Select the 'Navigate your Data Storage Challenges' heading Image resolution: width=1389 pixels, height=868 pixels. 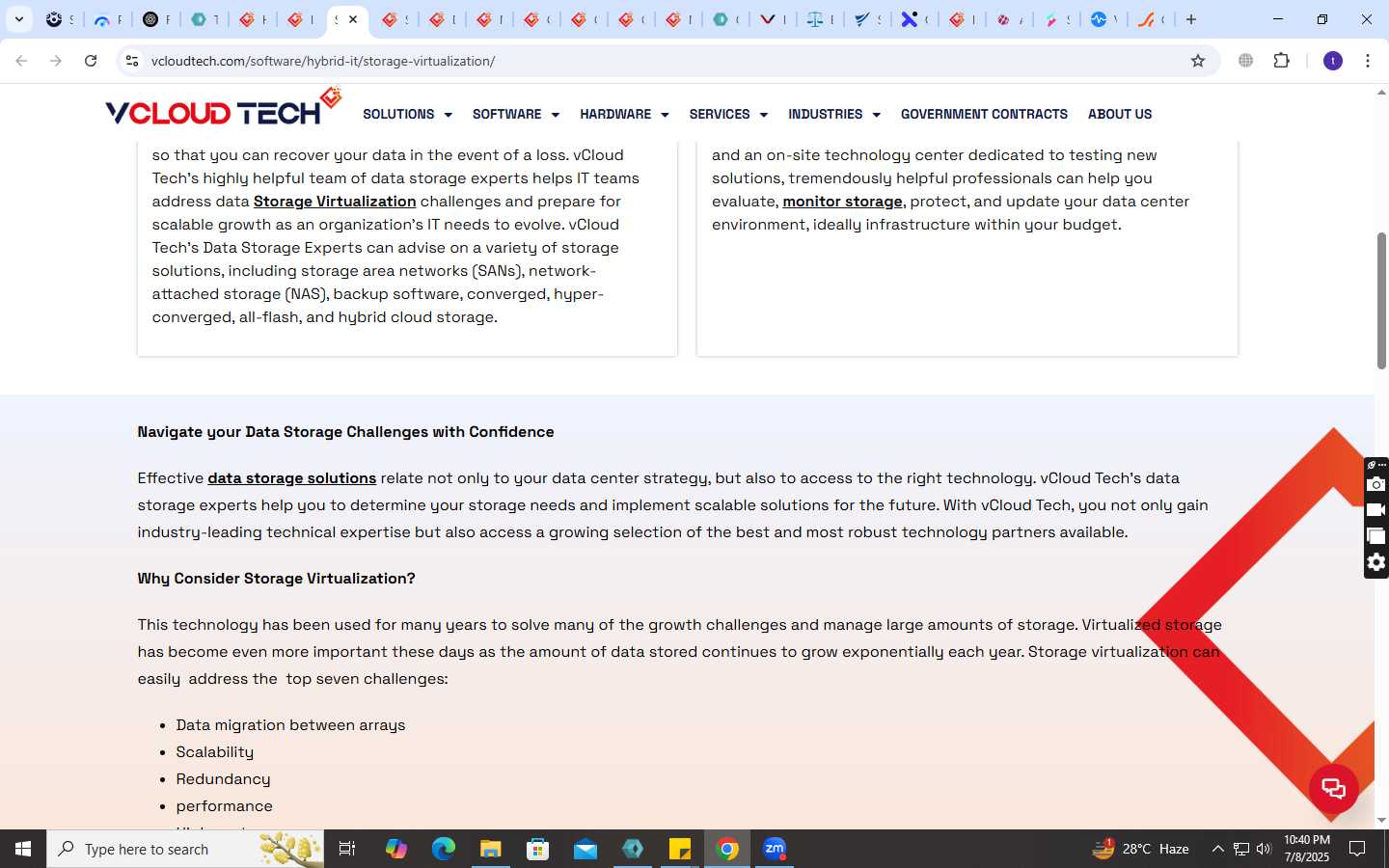[x=345, y=432]
